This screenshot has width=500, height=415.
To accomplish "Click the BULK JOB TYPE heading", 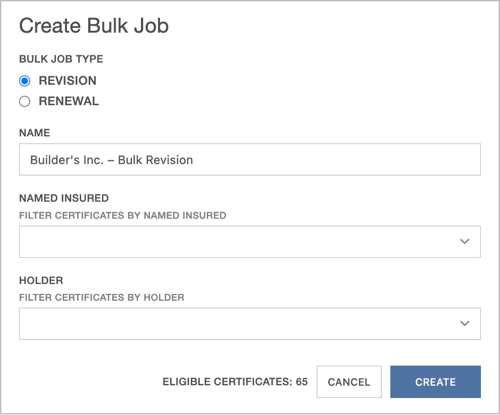I will click(61, 59).
